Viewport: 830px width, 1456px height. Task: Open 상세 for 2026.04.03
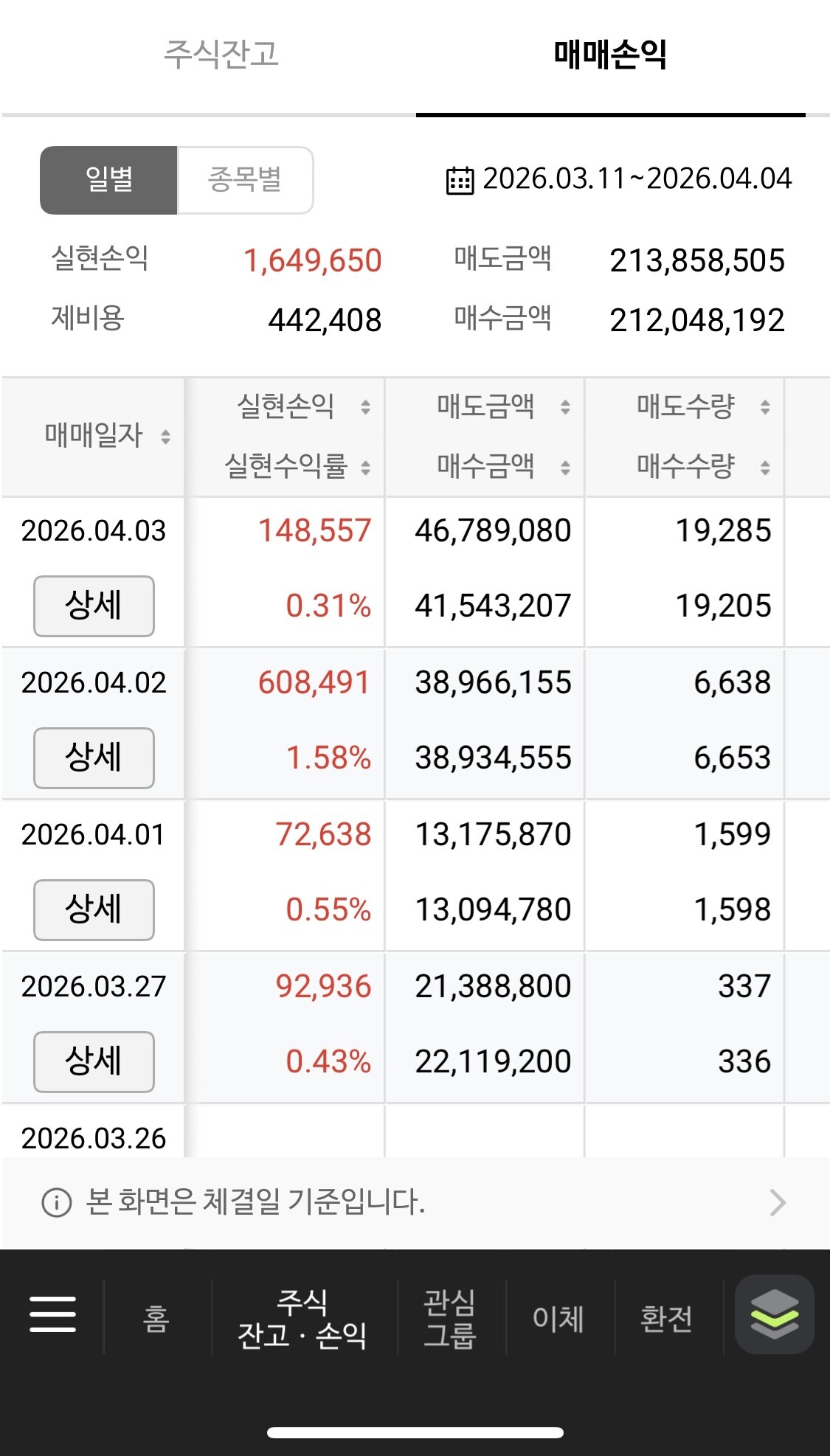click(x=94, y=606)
